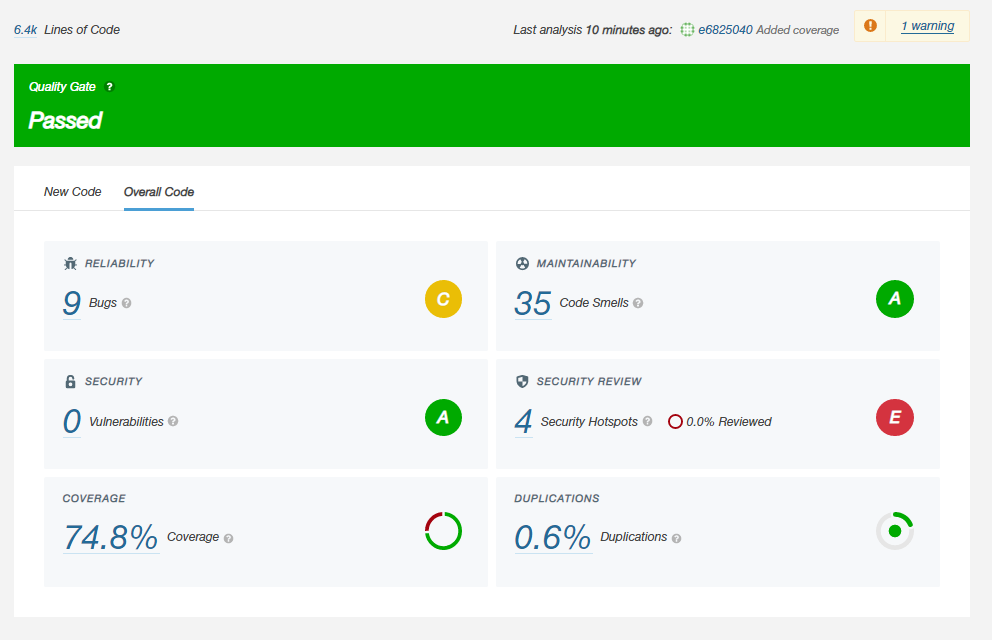992x640 pixels.
Task: Click the Security A rating badge
Action: pos(443,417)
